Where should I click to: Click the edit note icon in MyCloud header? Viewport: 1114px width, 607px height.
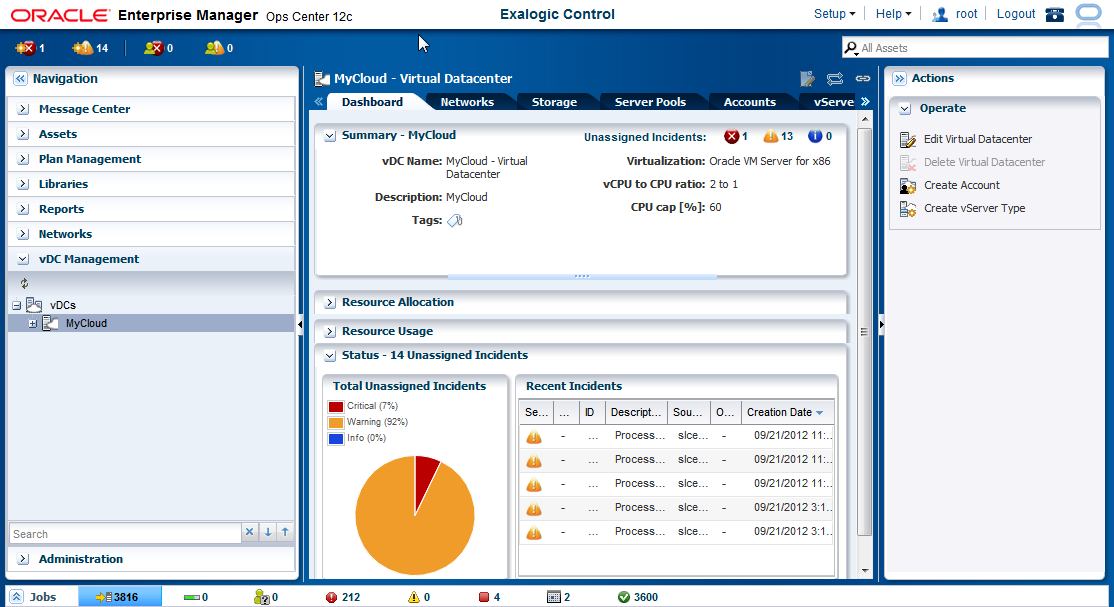pyautogui.click(x=807, y=78)
